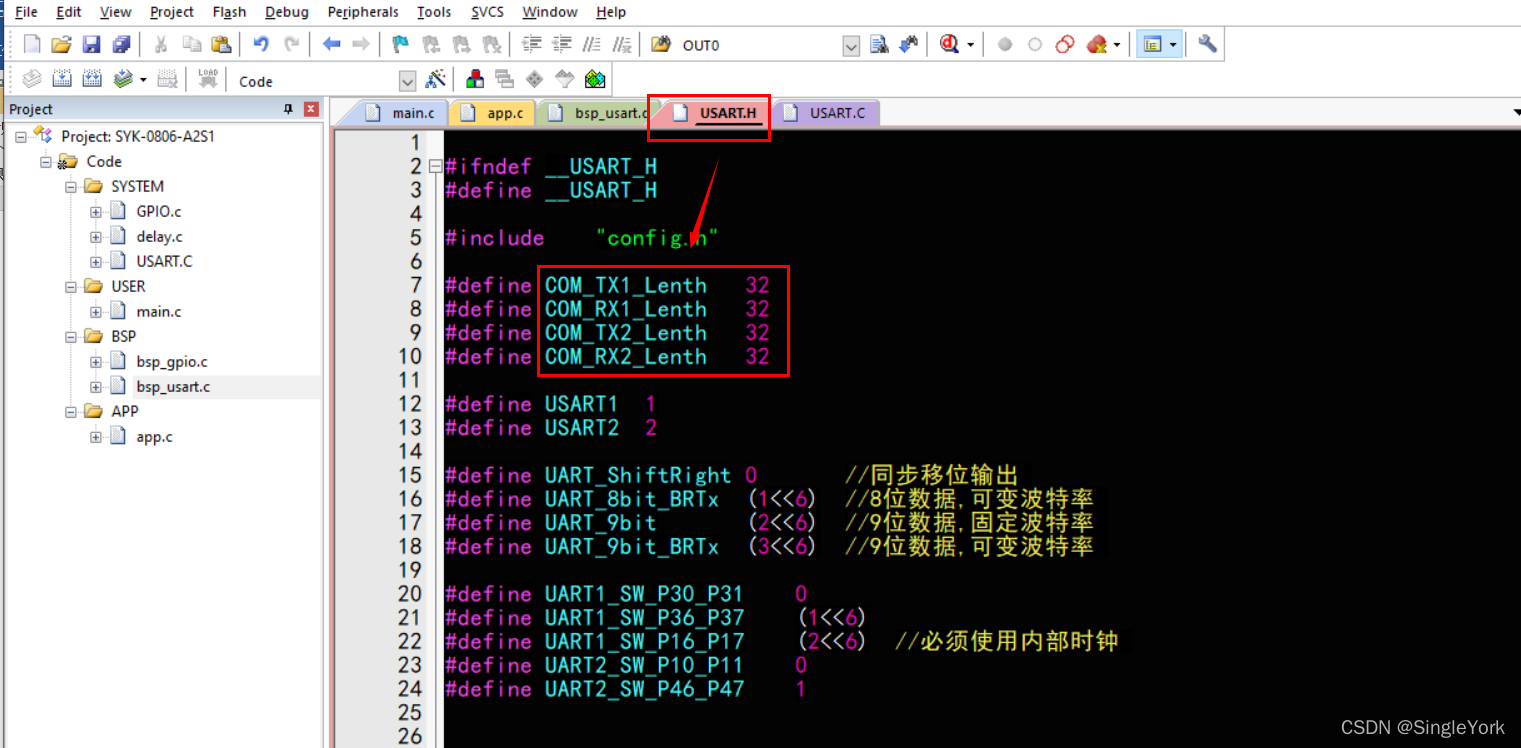Toggle the project window view button
Image resolution: width=1521 pixels, height=748 pixels.
(x=1152, y=44)
